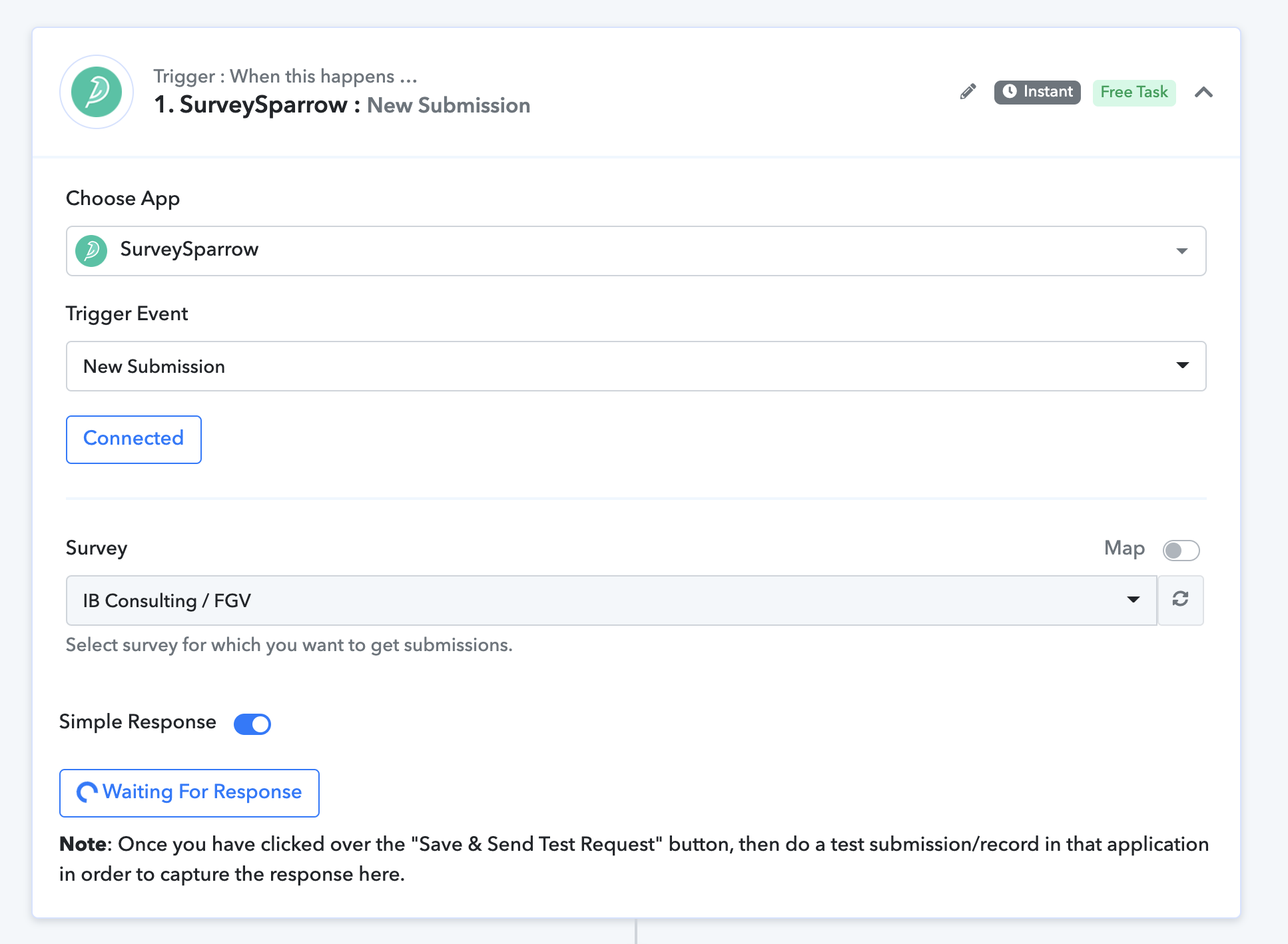Click the Instant clock badge

1037,92
